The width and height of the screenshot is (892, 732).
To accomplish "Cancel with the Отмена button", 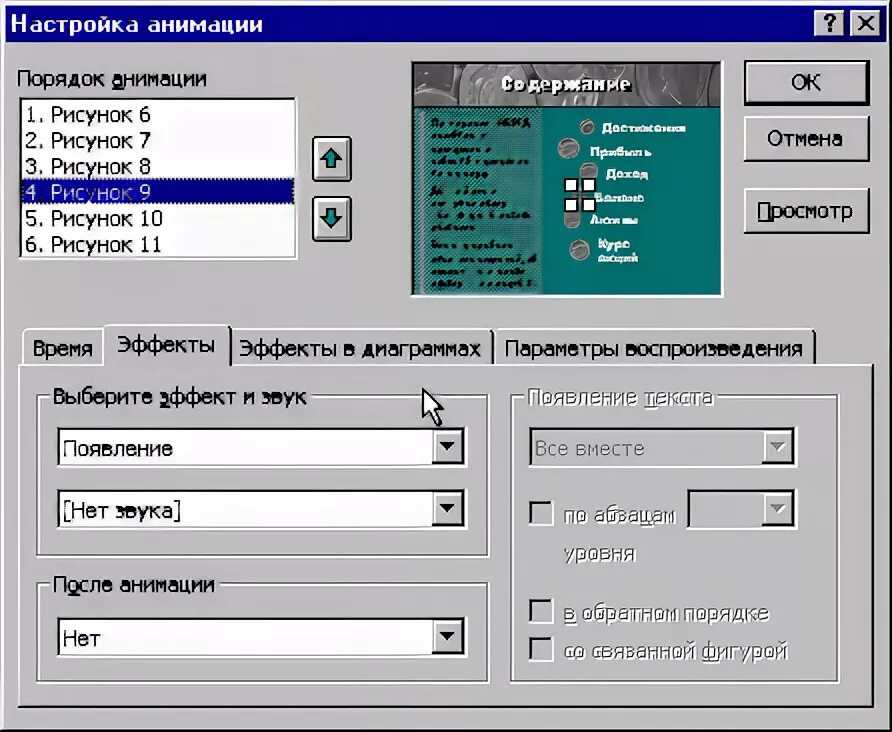I will point(806,139).
